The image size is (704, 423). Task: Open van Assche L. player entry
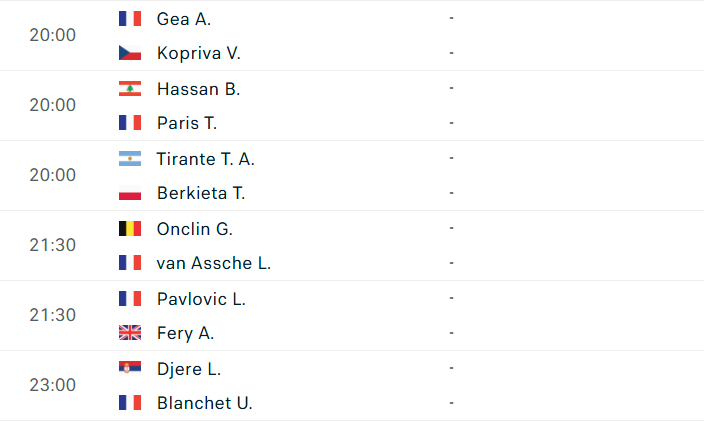pyautogui.click(x=214, y=263)
